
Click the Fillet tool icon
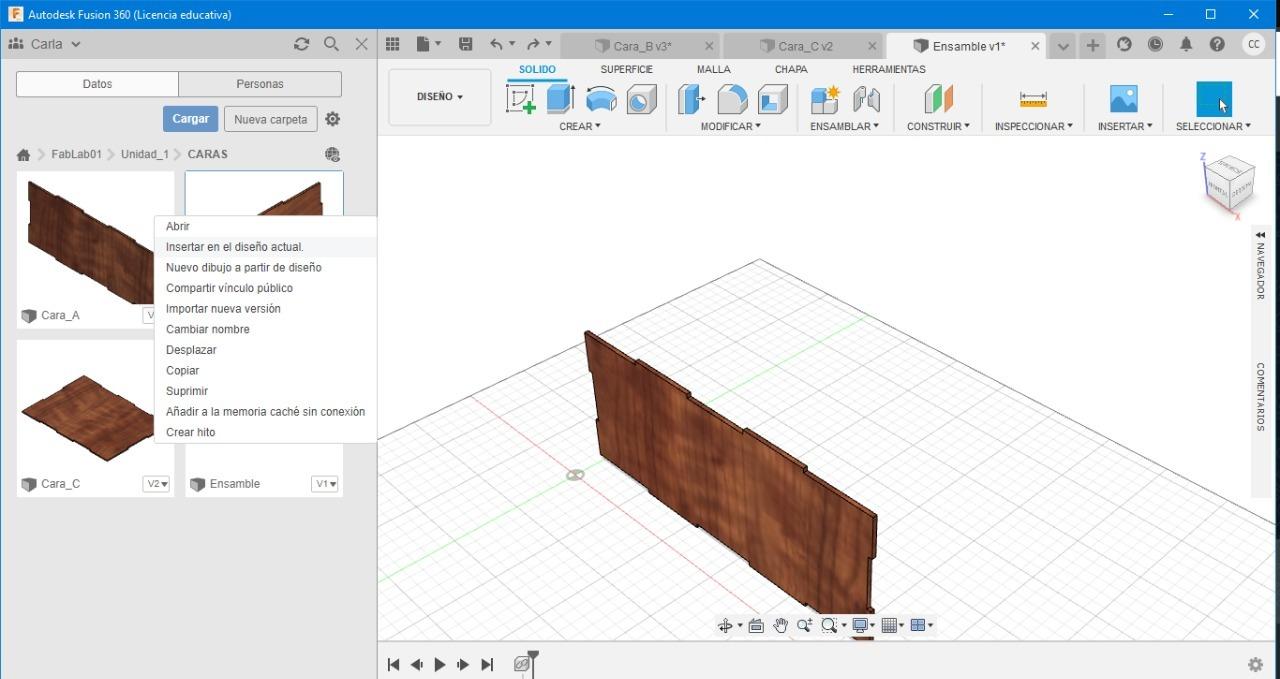pos(732,99)
